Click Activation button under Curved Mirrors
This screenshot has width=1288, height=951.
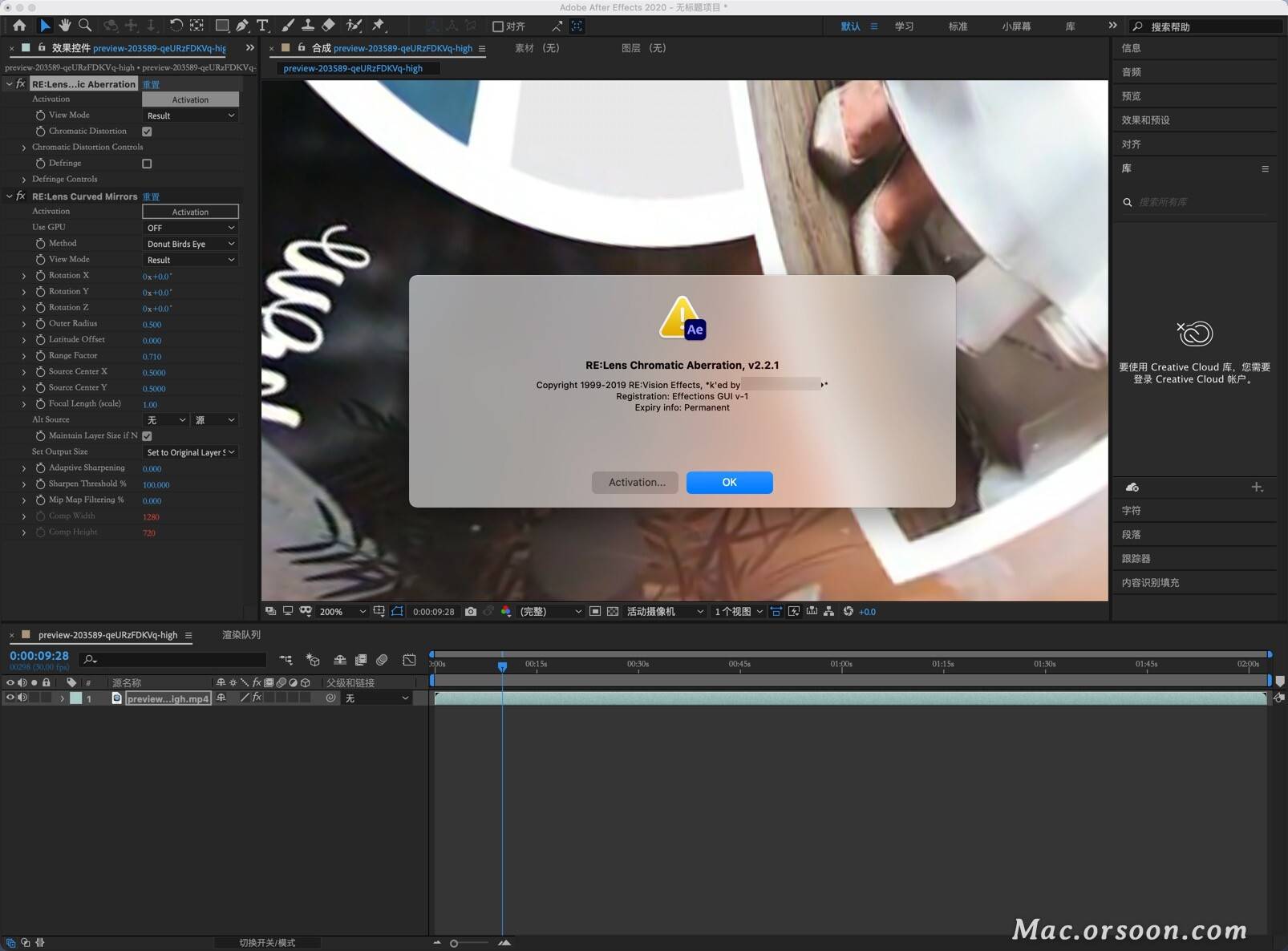tap(190, 212)
